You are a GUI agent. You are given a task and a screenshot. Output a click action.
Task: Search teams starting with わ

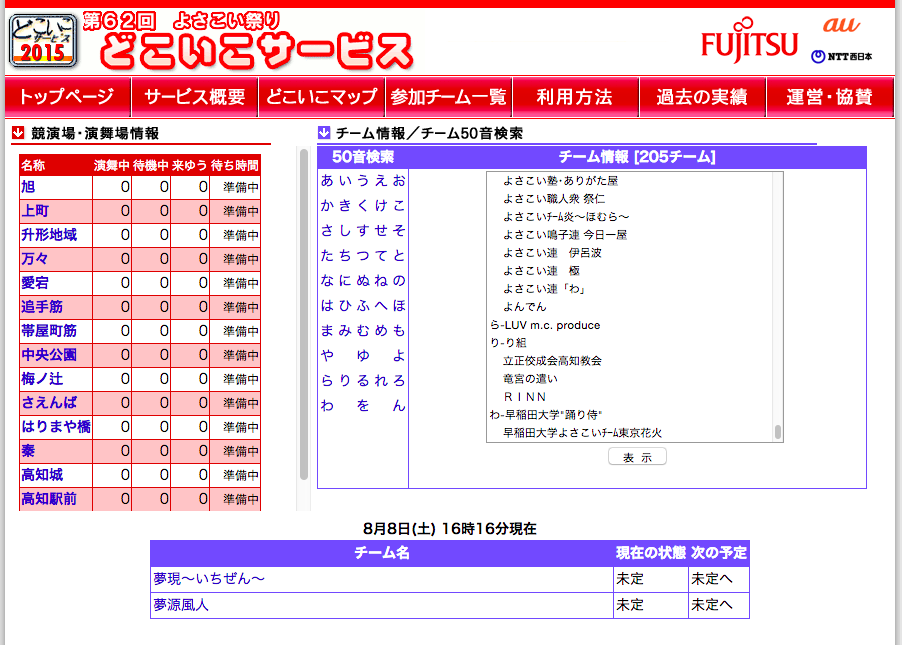(327, 406)
